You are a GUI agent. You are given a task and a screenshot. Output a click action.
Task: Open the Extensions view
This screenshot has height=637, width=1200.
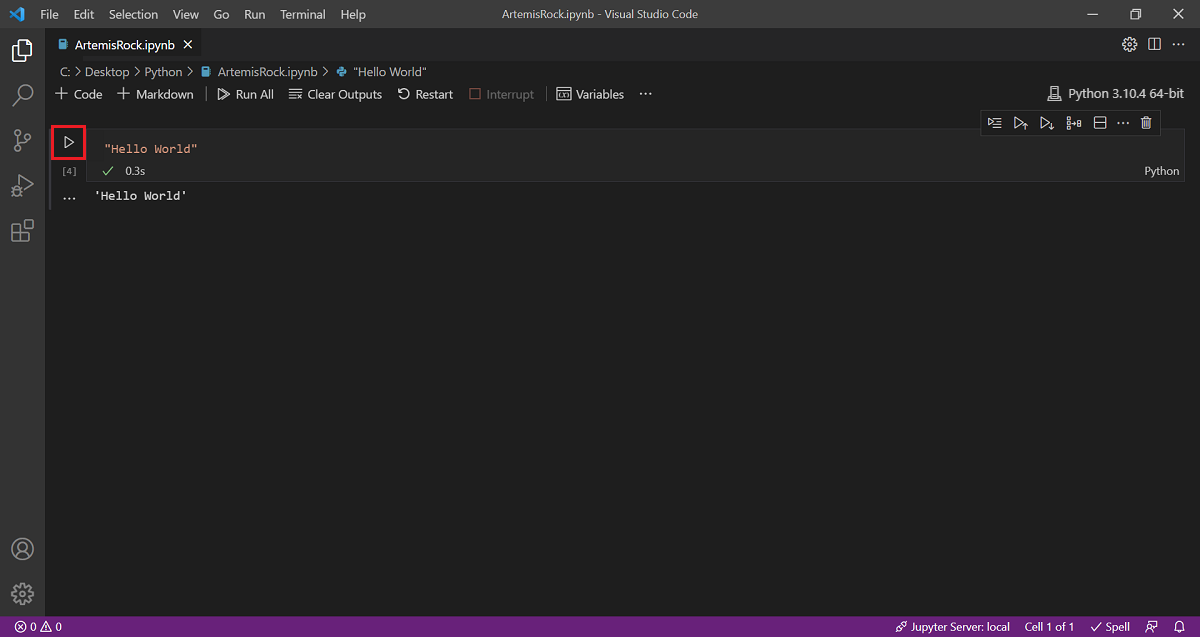pyautogui.click(x=22, y=231)
